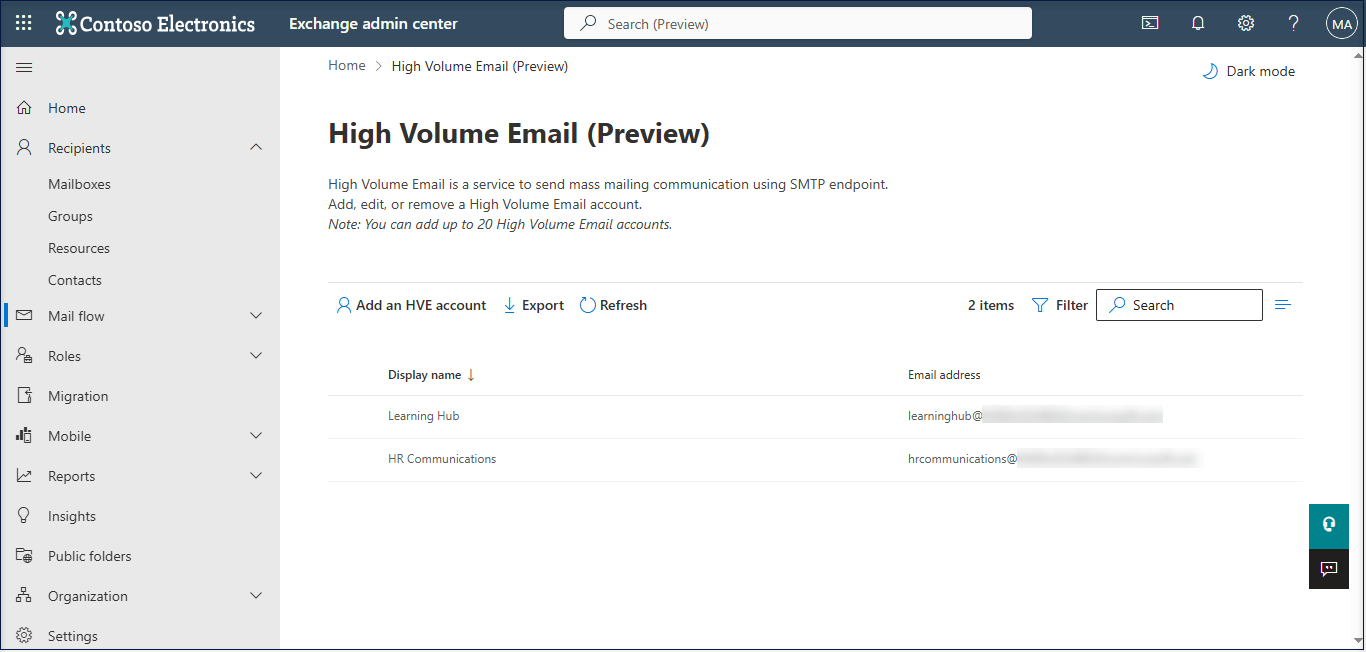Switch to Dark mode

coord(1248,71)
